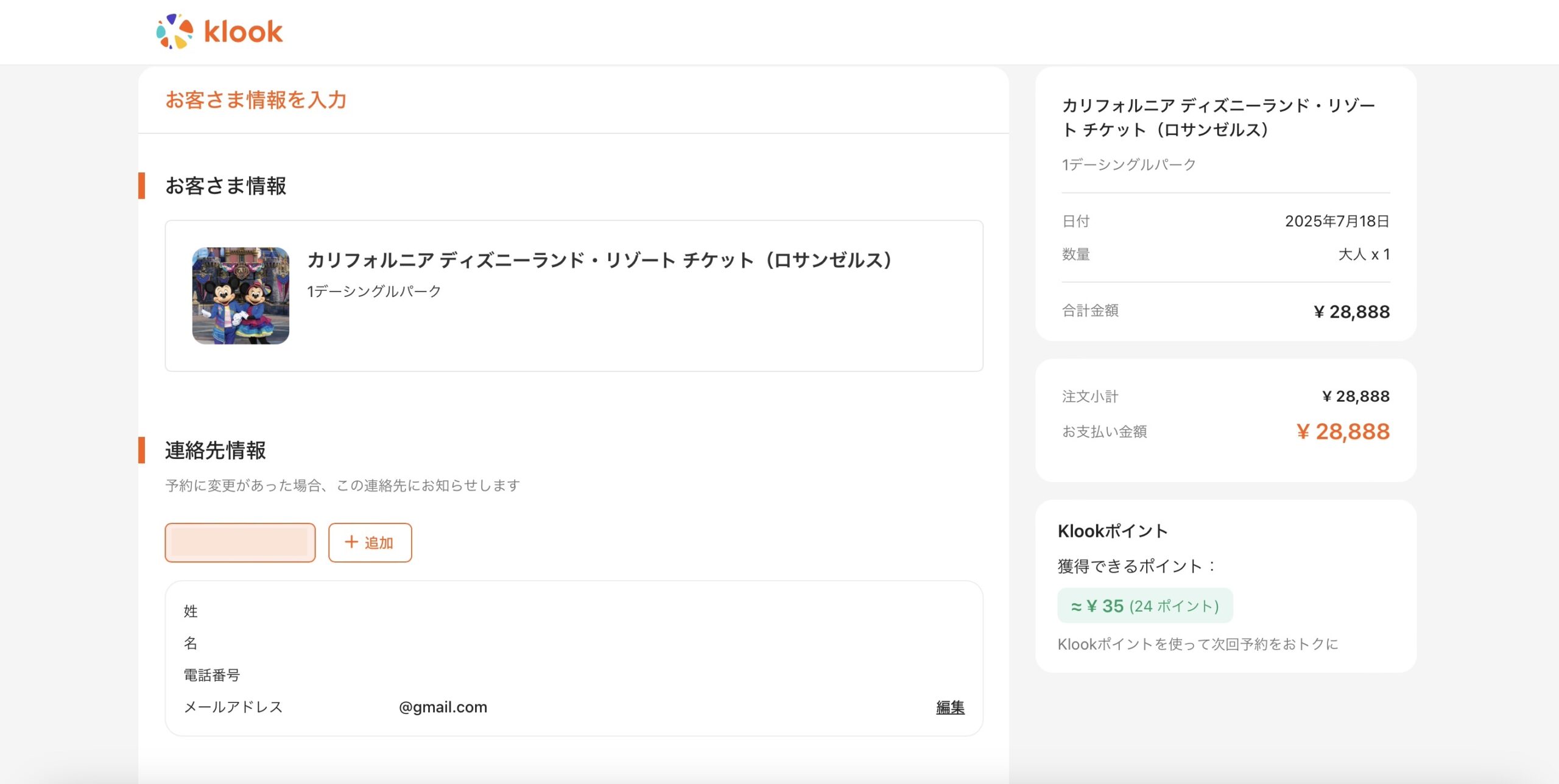The image size is (1559, 784).
Task: Click the Klook logo
Action: pyautogui.click(x=220, y=32)
